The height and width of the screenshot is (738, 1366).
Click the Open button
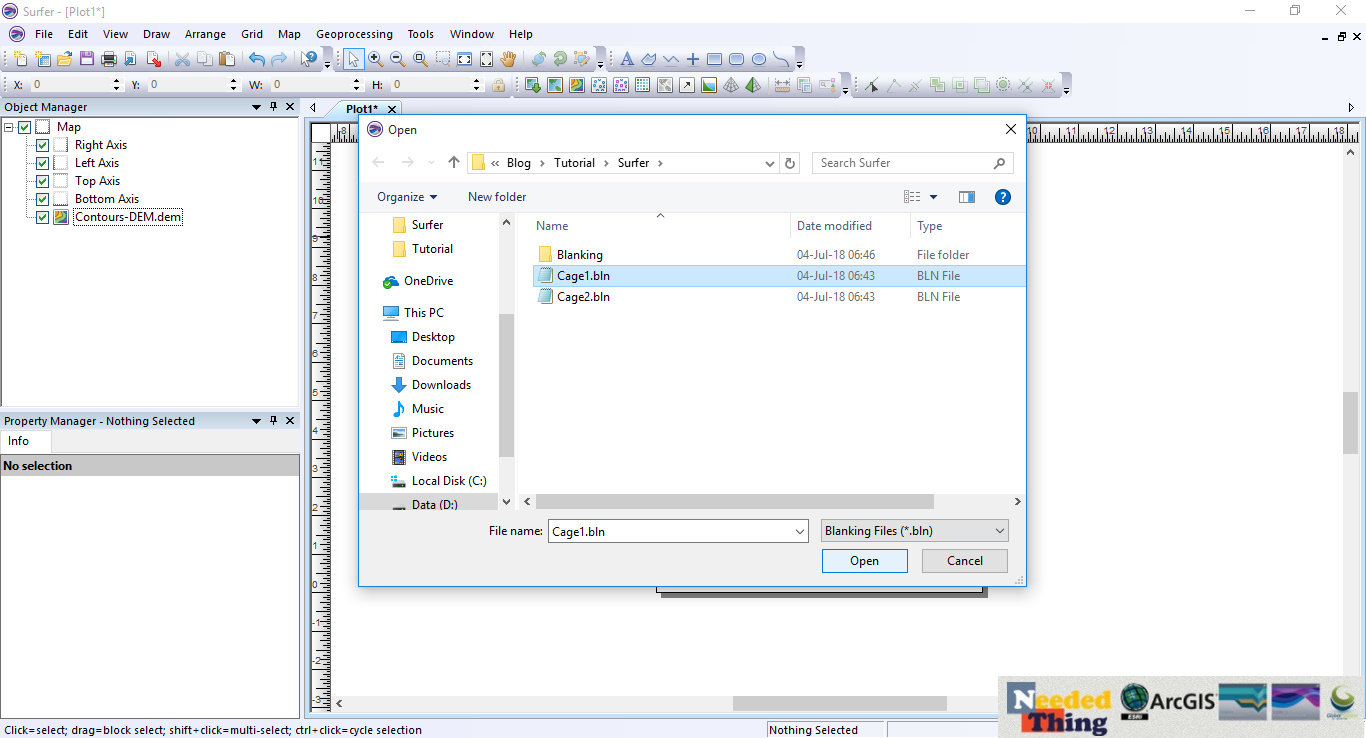click(x=865, y=561)
